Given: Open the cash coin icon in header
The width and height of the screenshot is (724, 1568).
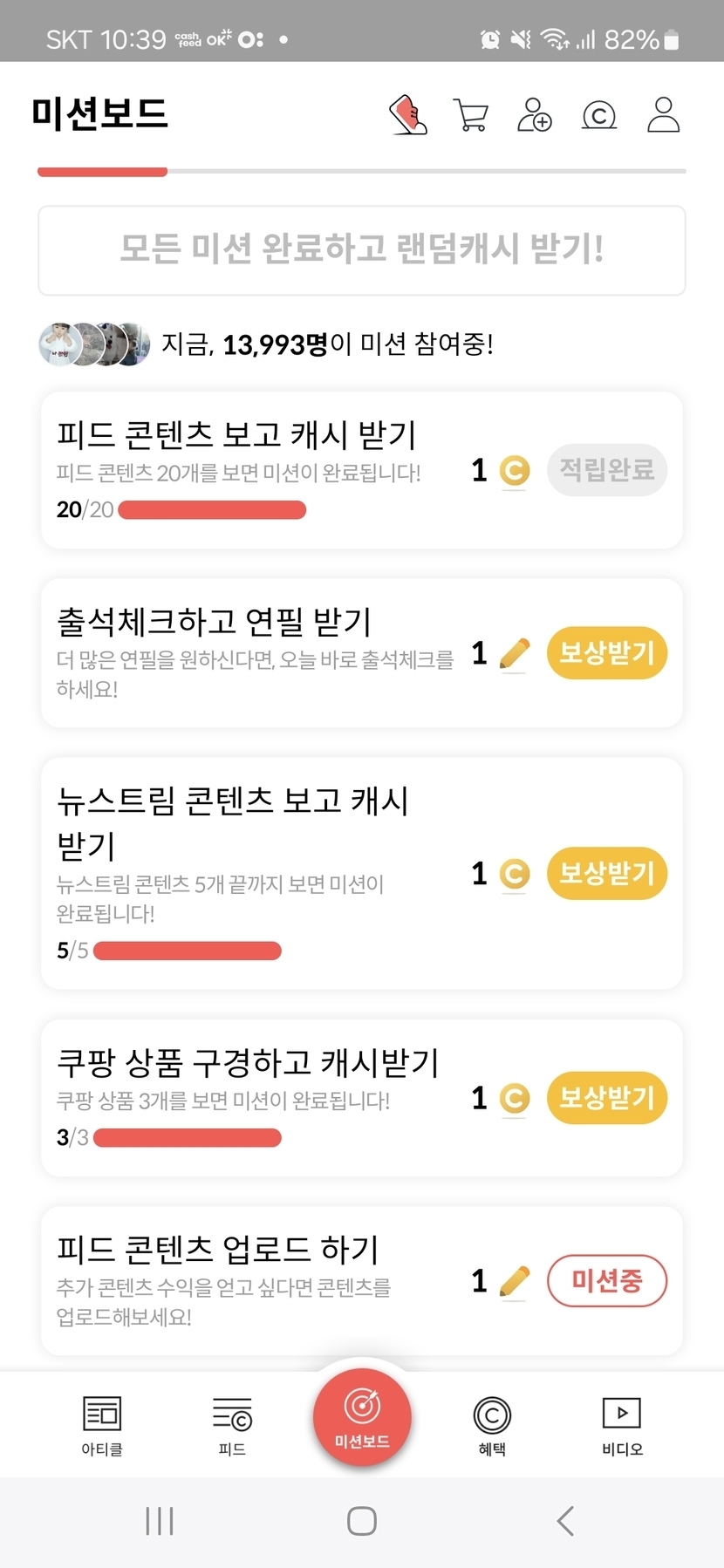Looking at the screenshot, I should (x=599, y=114).
